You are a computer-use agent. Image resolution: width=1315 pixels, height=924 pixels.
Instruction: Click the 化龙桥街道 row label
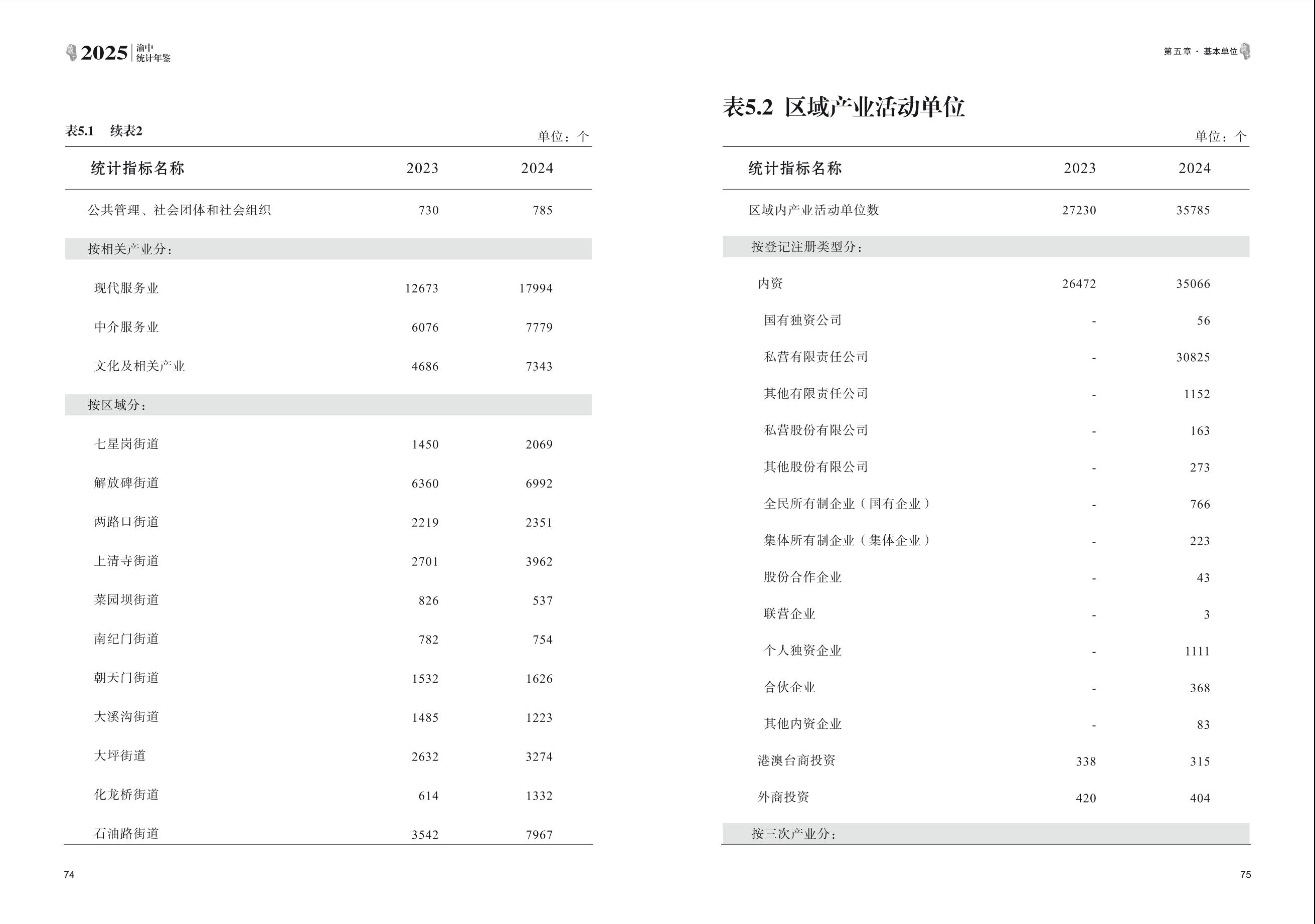click(126, 795)
